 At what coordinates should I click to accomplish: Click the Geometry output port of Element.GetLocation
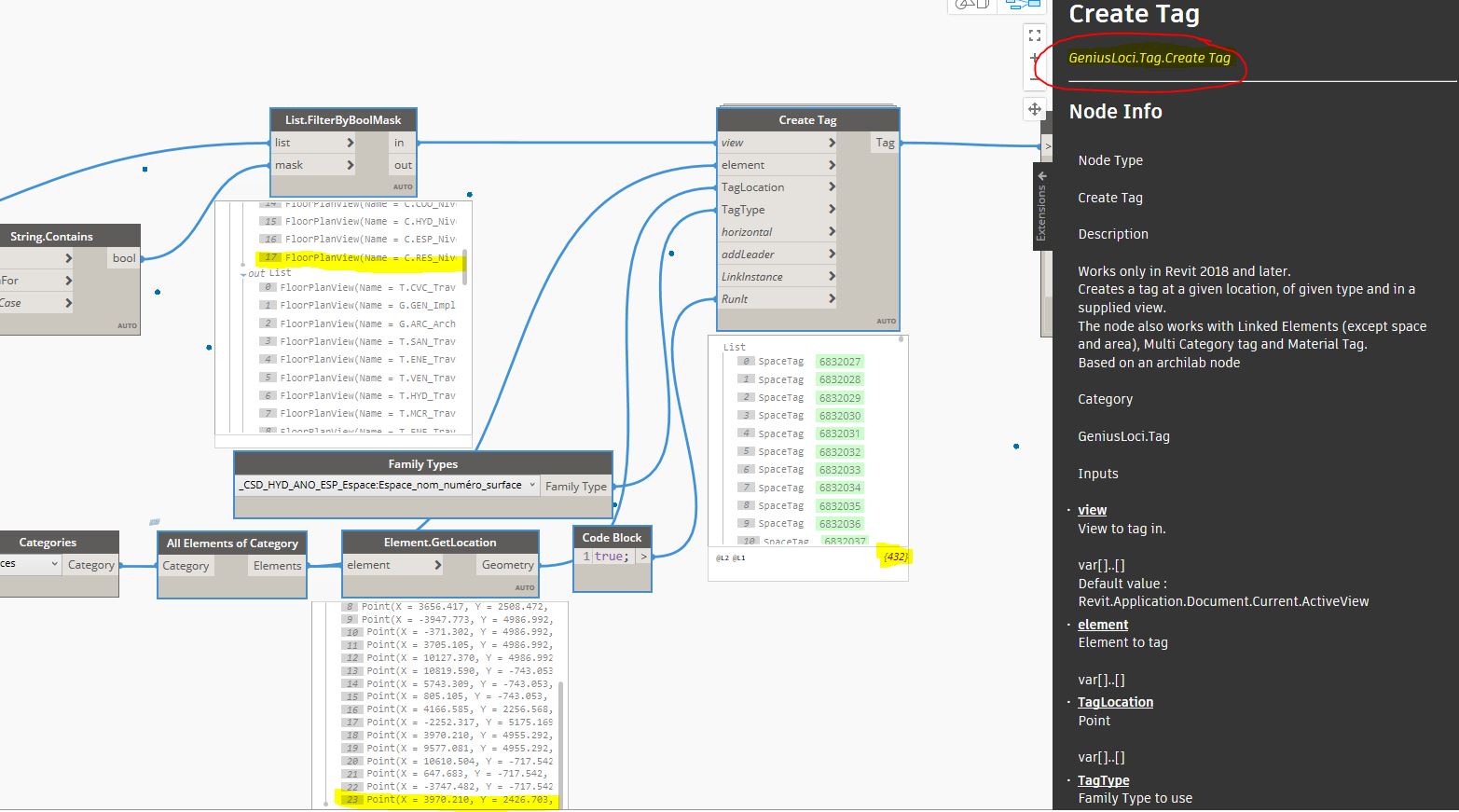pyautogui.click(x=507, y=565)
